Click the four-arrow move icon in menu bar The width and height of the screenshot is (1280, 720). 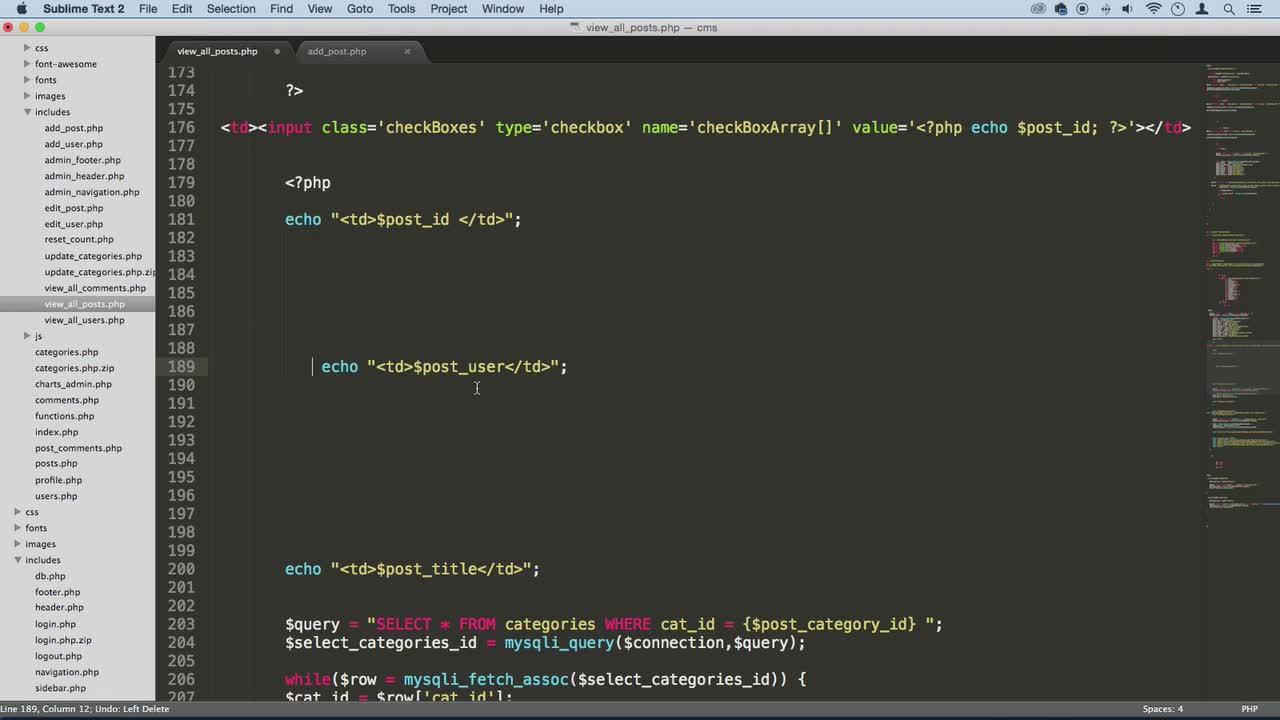coord(1106,9)
